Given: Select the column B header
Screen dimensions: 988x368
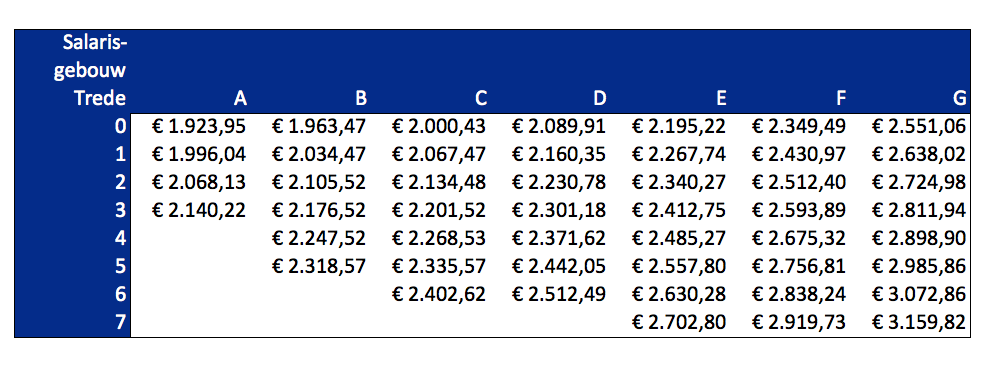Looking at the screenshot, I should pyautogui.click(x=360, y=98).
